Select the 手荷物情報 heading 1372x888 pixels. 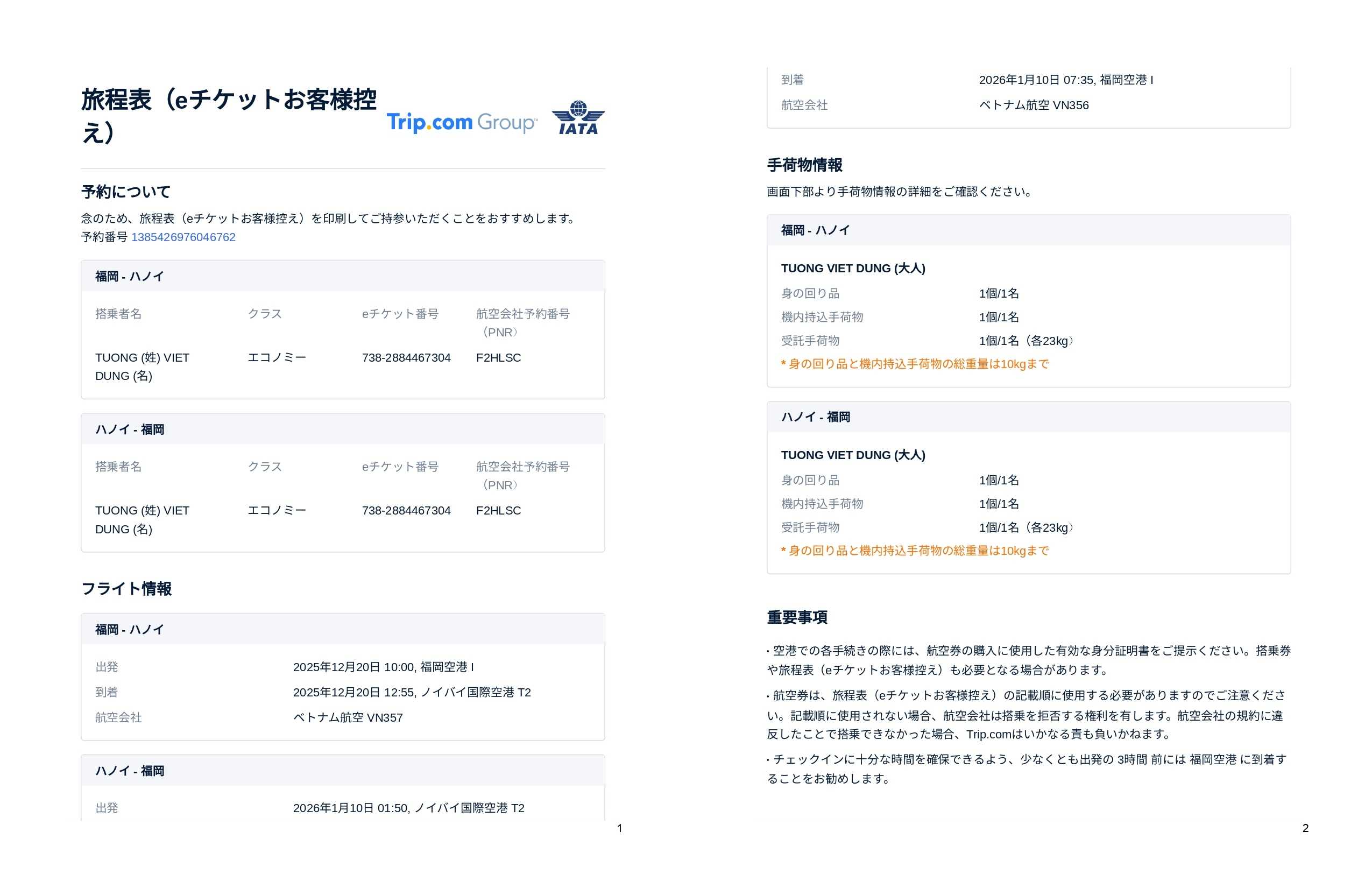(x=804, y=165)
